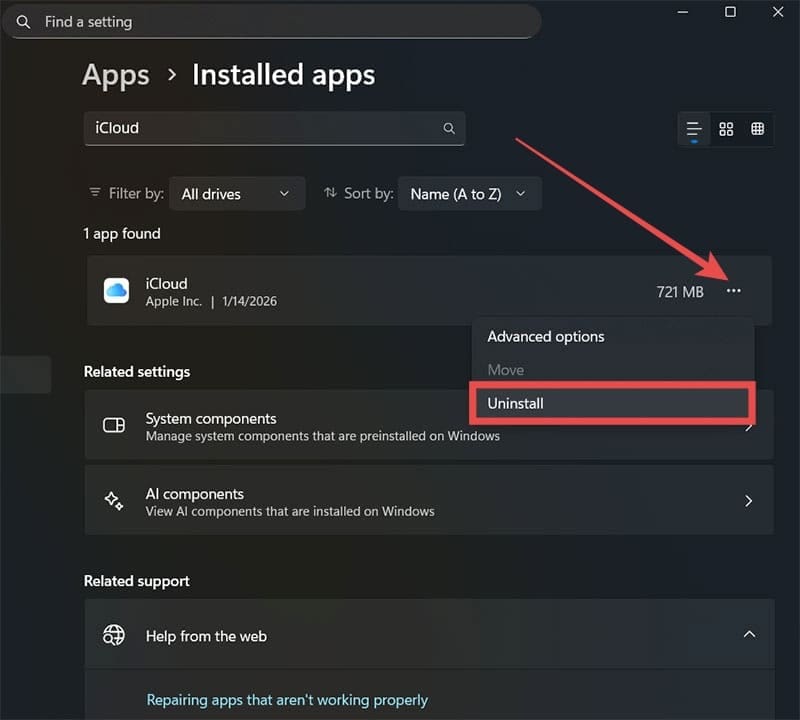800x720 pixels.
Task: Click the Installed apps heading
Action: click(x=284, y=76)
